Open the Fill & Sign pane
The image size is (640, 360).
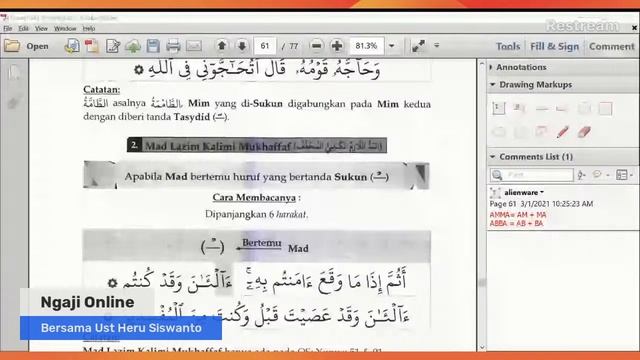[554, 47]
